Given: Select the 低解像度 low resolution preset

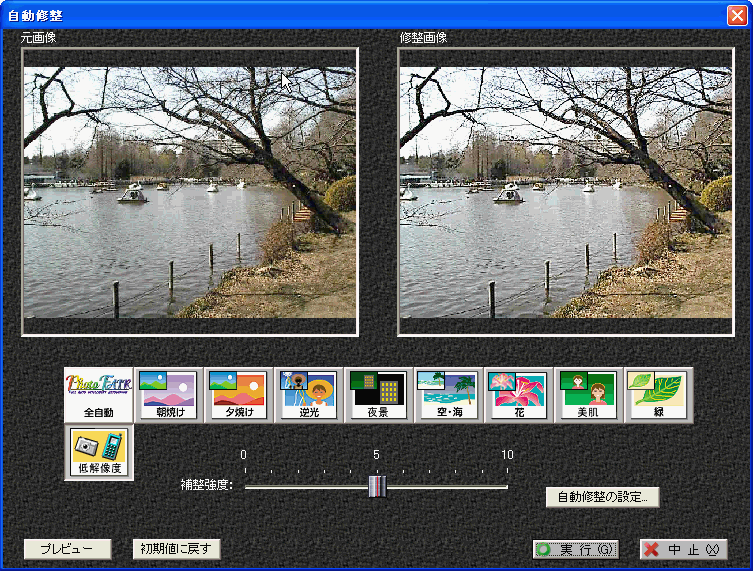Looking at the screenshot, I should point(99,452).
